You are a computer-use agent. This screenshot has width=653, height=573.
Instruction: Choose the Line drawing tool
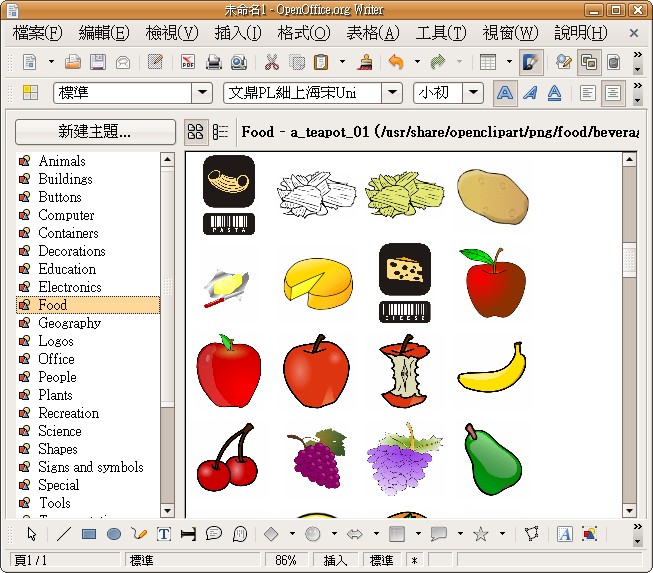pos(64,534)
